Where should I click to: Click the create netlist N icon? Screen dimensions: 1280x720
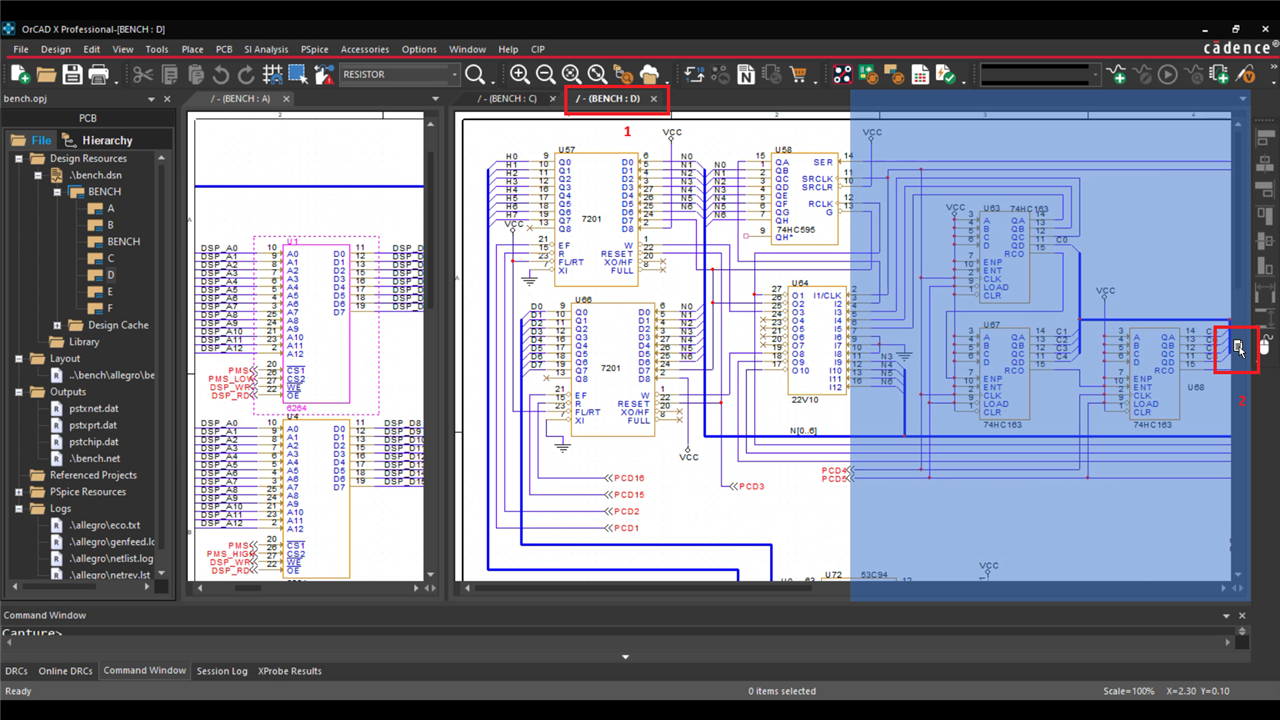click(x=746, y=74)
